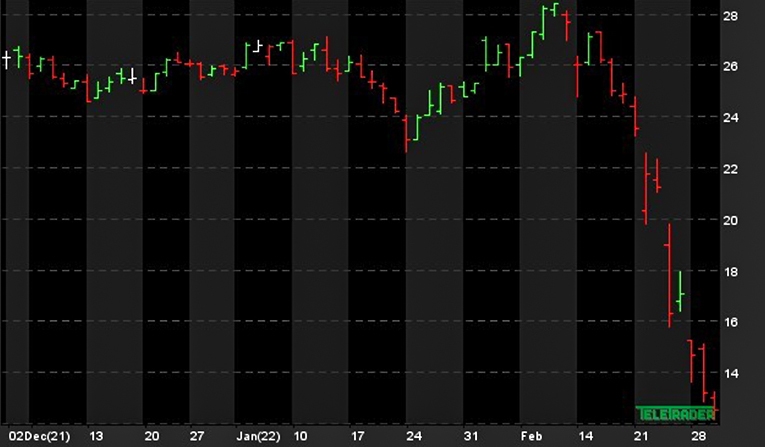This screenshot has height=447, width=765.
Task: Click the 18 price axis label
Action: pos(730,272)
